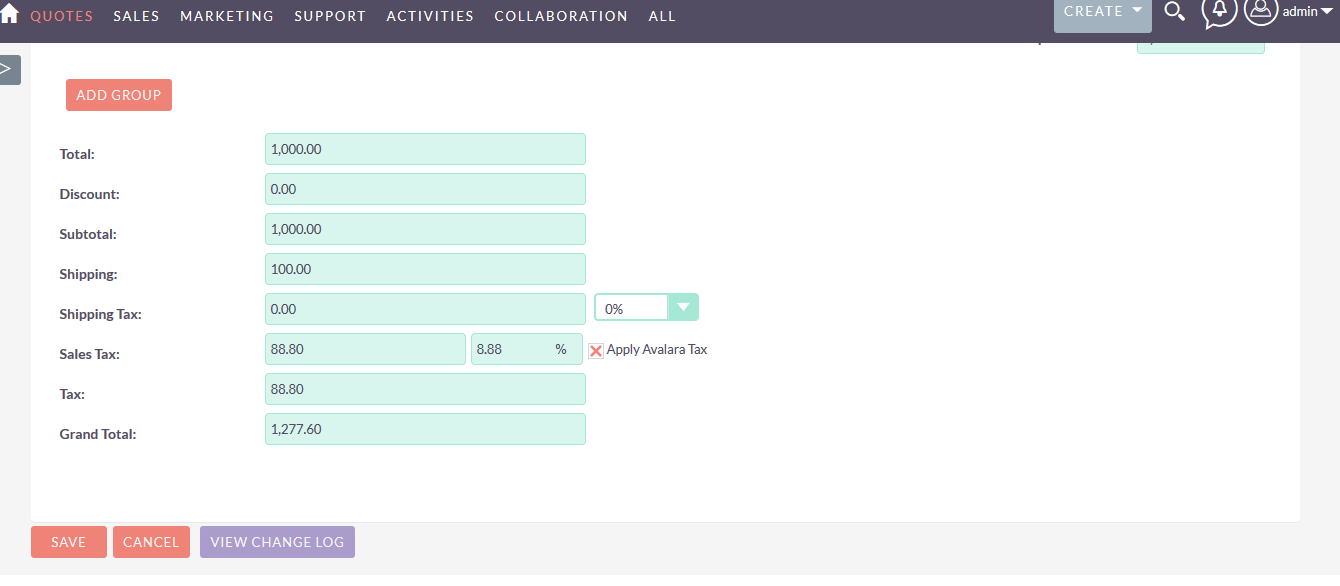Open the notifications bell icon
This screenshot has width=1340, height=586.
point(1218,12)
